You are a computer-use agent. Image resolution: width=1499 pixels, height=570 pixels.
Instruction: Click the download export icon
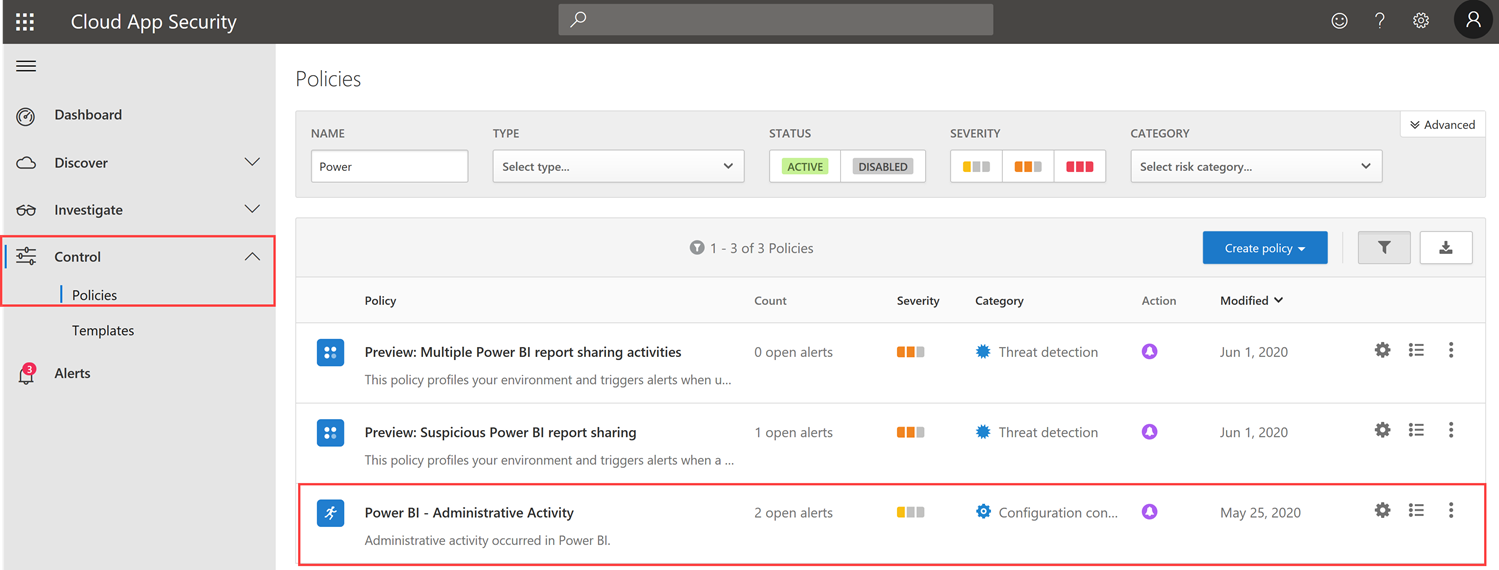tap(1445, 248)
